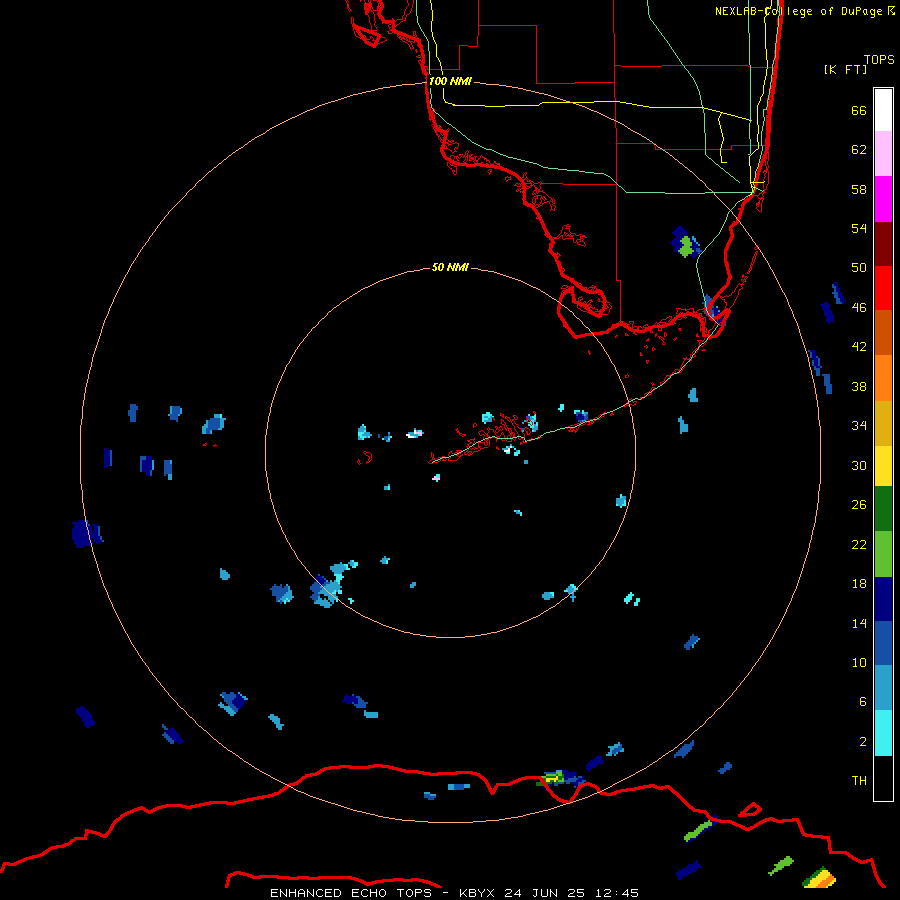Click the yellow 30 kft legend swatch

click(x=883, y=466)
